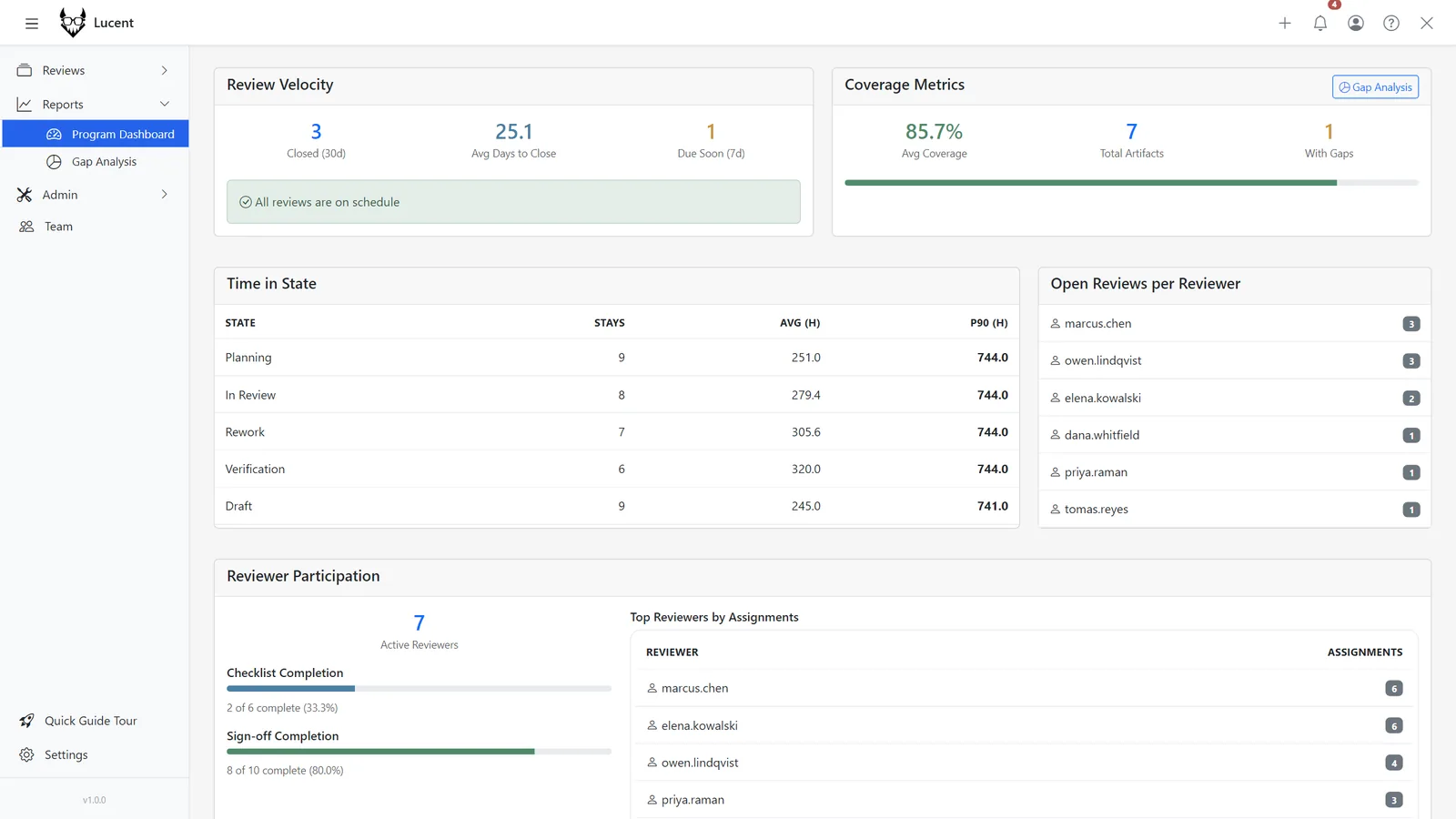This screenshot has height=819, width=1456.
Task: Click the Settings gear icon
Action: pyautogui.click(x=26, y=755)
